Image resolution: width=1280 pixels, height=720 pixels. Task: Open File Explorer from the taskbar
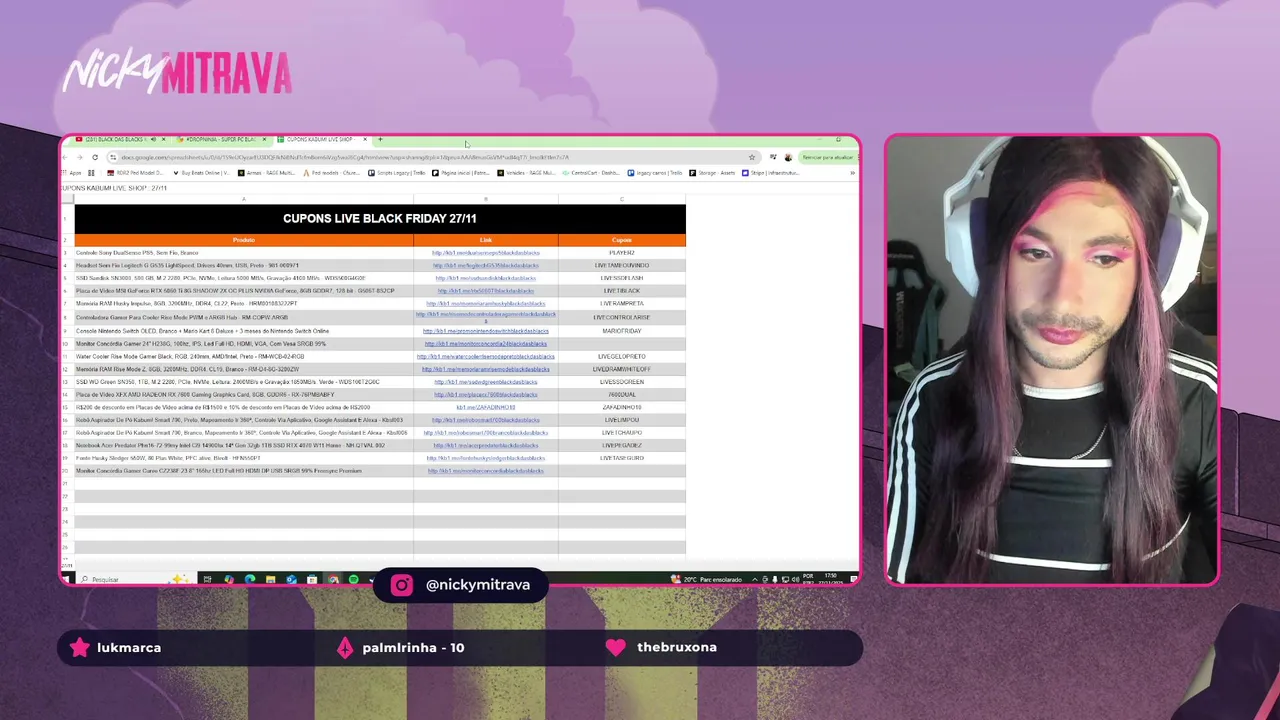pyautogui.click(x=270, y=579)
